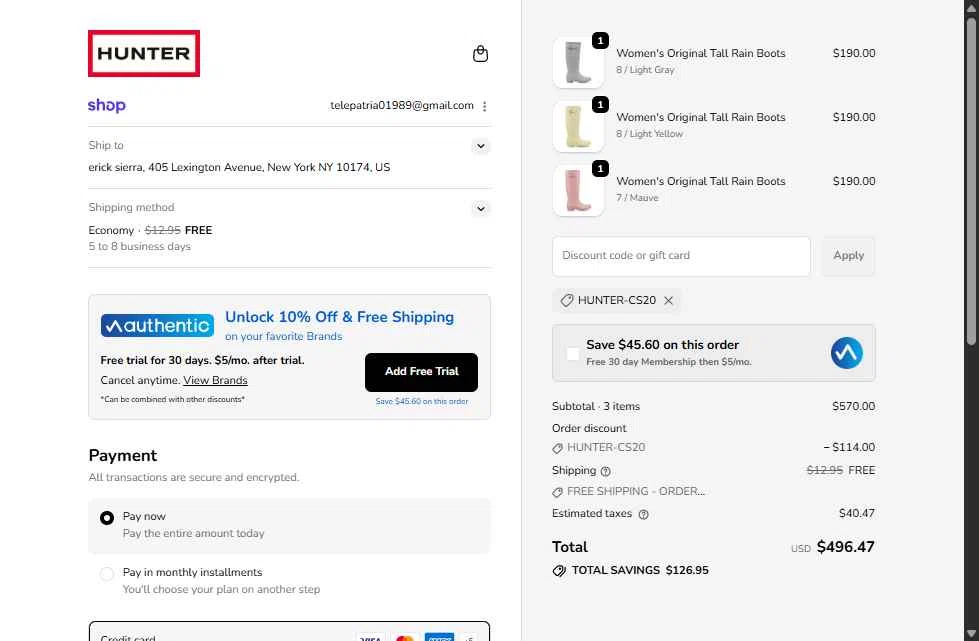Click the Light Gray rain boots thumbnail

point(578,62)
